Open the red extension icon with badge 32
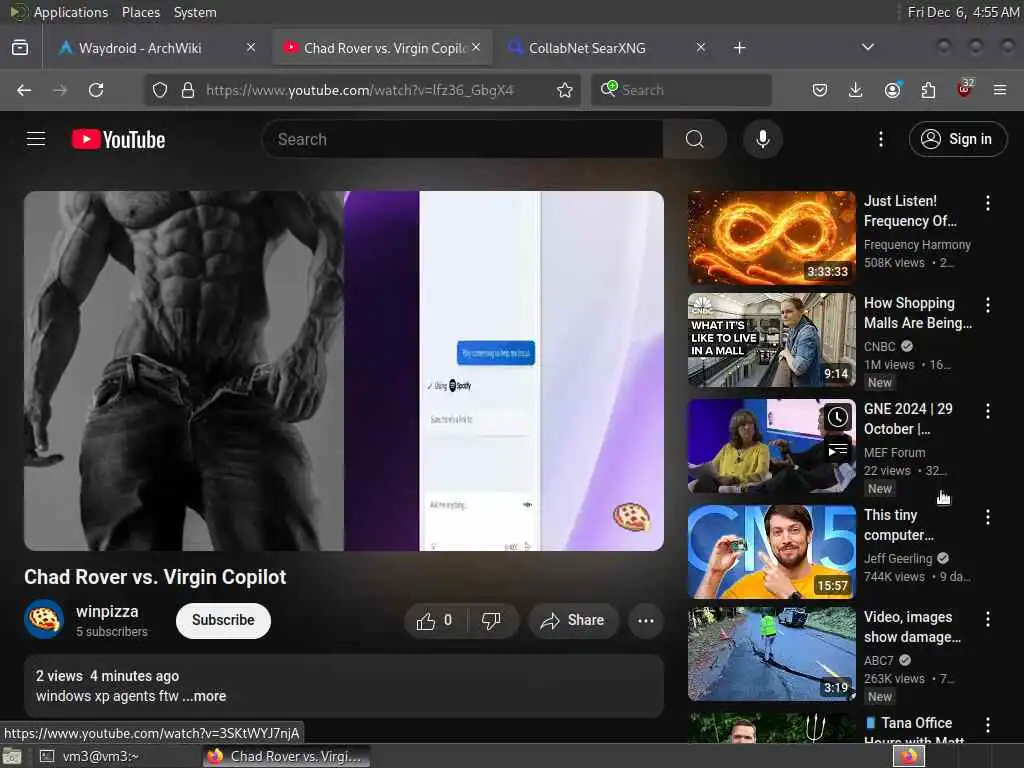 (965, 89)
